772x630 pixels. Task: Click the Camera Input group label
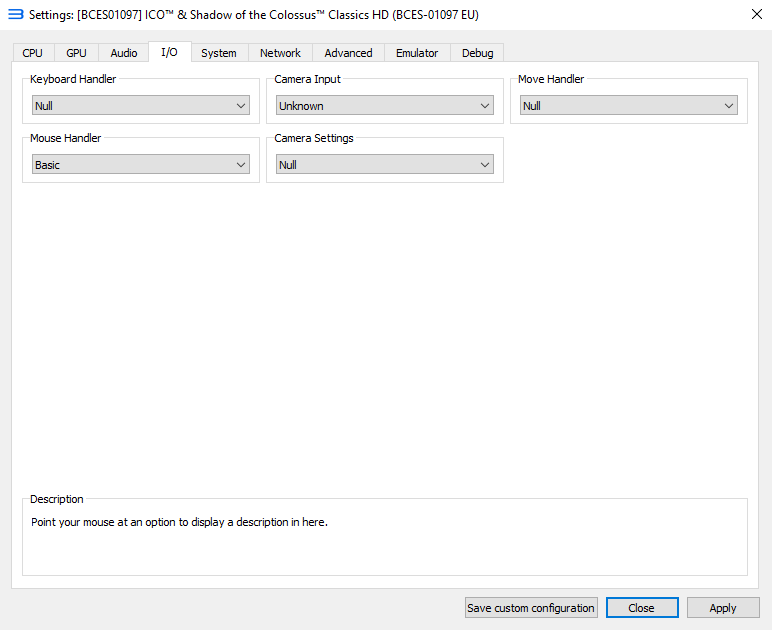pos(307,79)
